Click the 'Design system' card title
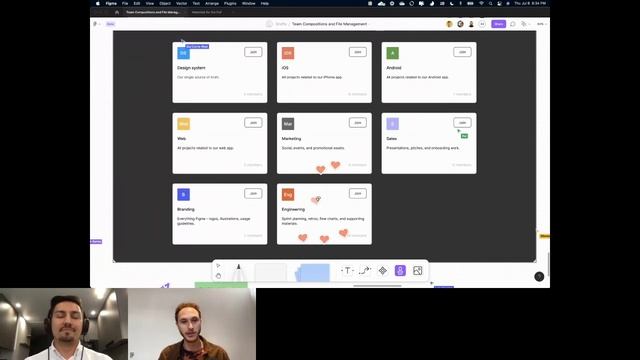The height and width of the screenshot is (360, 640). pyautogui.click(x=191, y=68)
